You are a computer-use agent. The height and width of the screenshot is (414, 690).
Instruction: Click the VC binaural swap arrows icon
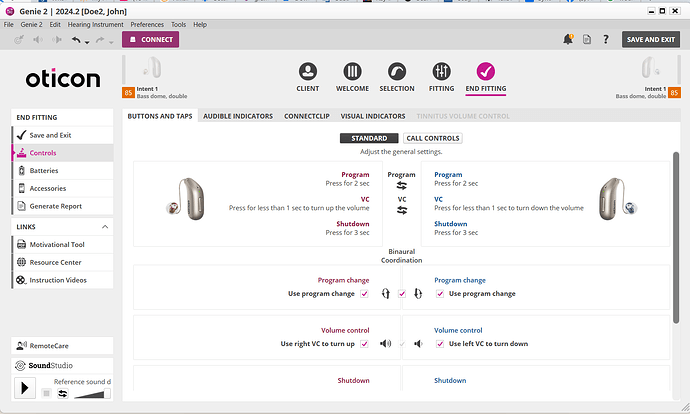click(x=402, y=210)
